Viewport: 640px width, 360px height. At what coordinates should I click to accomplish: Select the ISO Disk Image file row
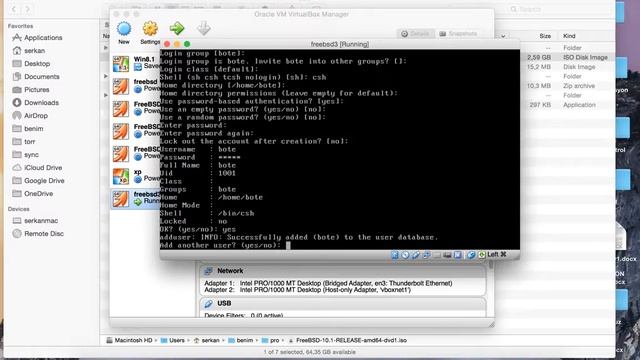pos(567,58)
